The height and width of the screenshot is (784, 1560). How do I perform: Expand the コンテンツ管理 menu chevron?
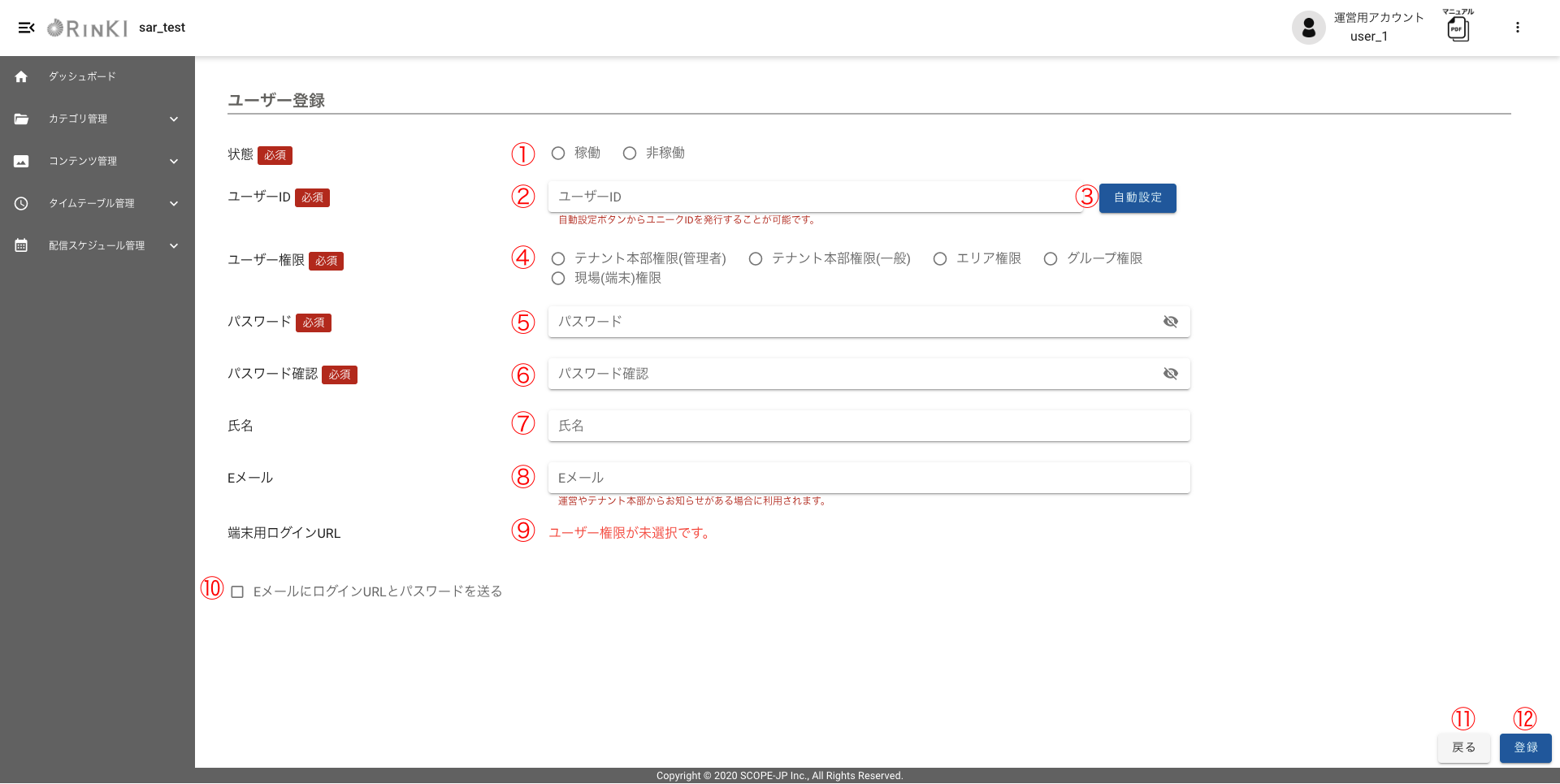pos(174,161)
